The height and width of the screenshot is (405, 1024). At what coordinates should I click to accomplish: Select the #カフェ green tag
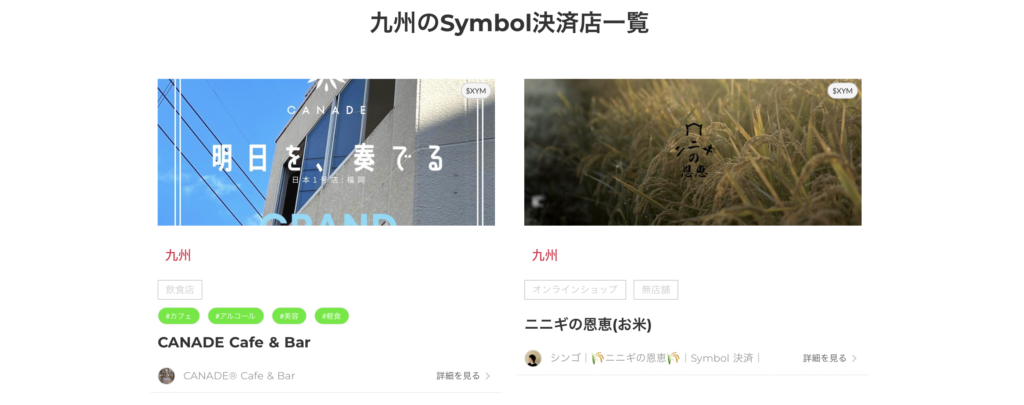click(178, 316)
